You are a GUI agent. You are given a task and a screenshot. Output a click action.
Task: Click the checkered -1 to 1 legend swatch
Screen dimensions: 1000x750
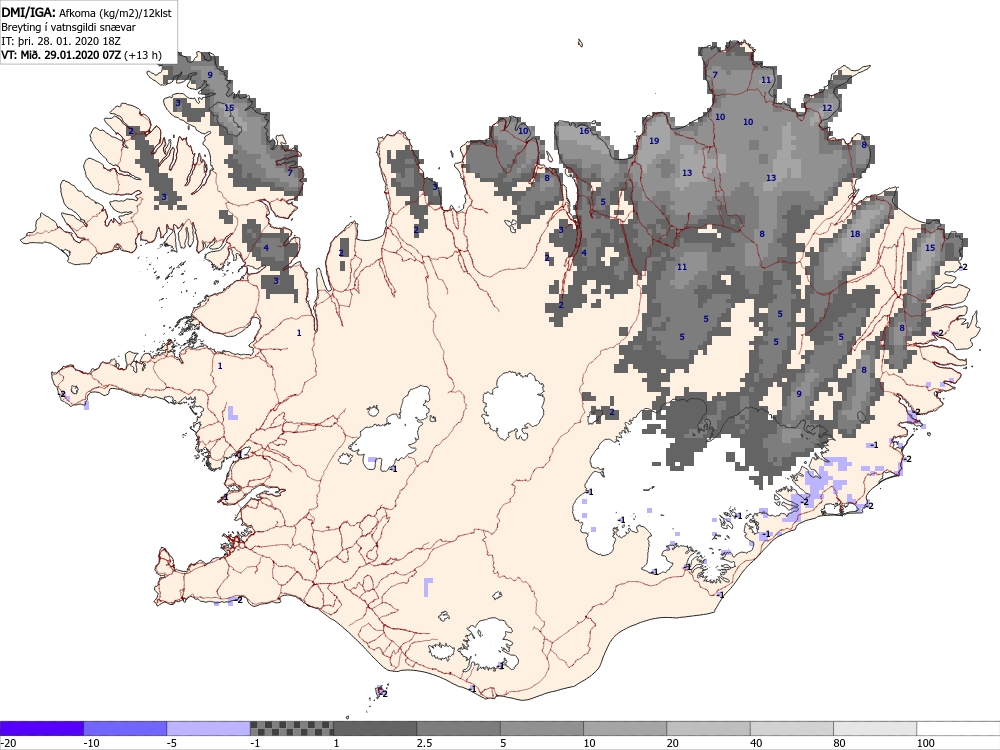(x=291, y=728)
